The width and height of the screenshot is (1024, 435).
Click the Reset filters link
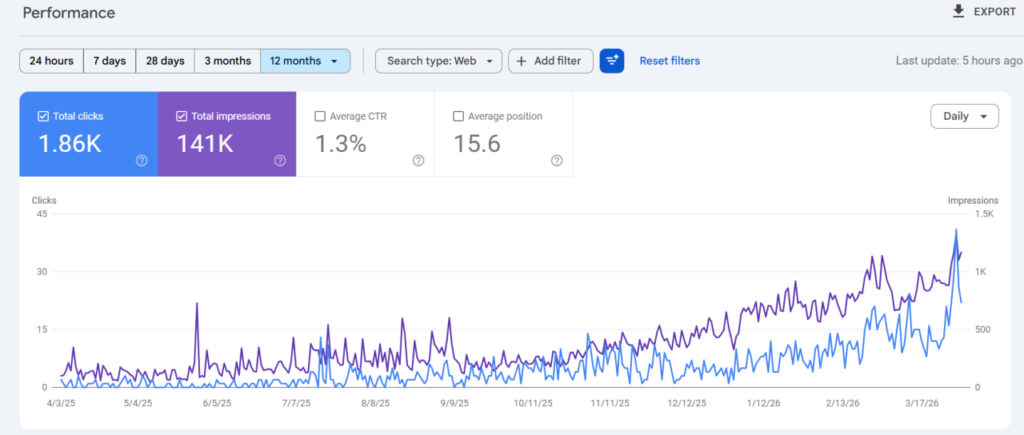[669, 61]
